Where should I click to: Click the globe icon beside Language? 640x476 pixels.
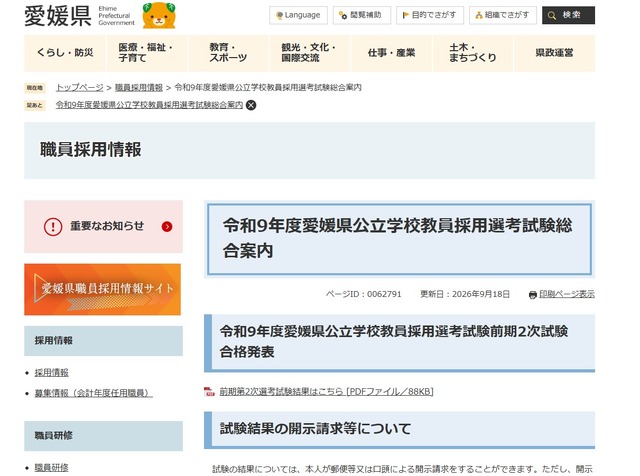[x=280, y=16]
